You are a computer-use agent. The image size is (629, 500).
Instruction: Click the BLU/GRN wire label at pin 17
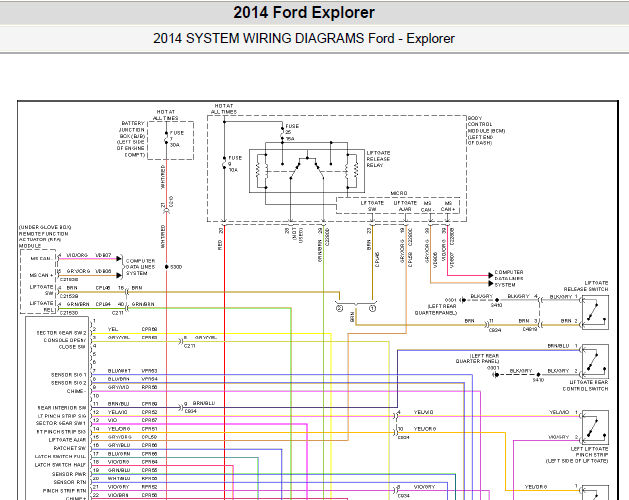[x=119, y=454]
